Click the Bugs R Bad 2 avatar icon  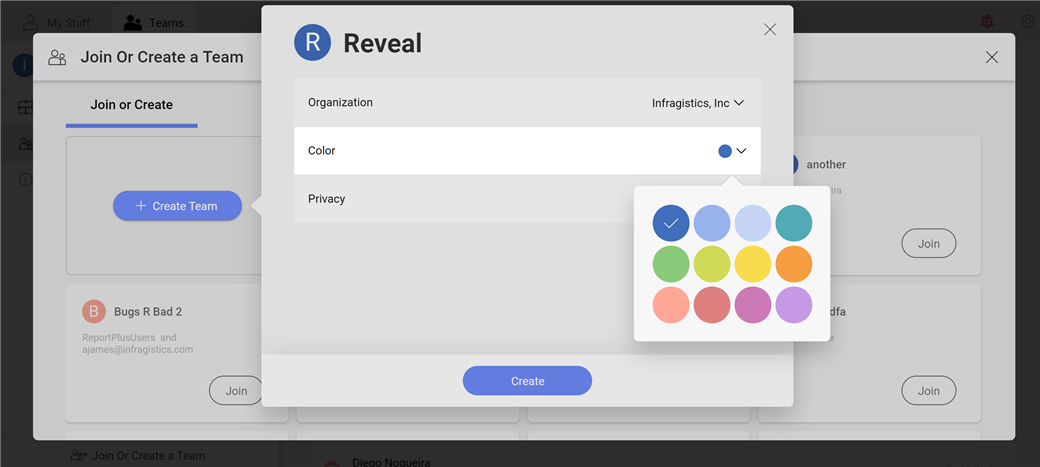94,312
